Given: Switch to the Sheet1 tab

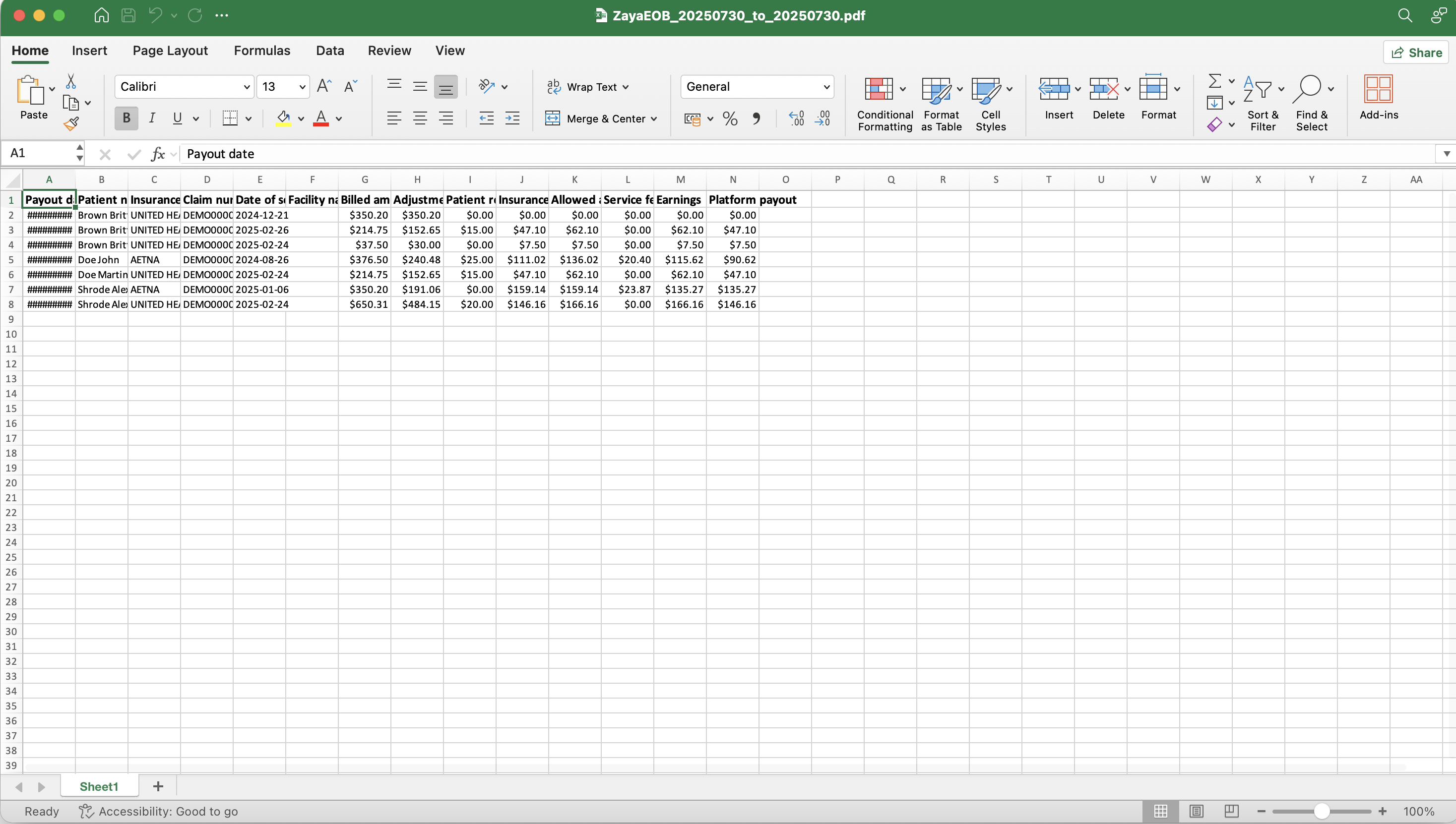Looking at the screenshot, I should click(99, 786).
